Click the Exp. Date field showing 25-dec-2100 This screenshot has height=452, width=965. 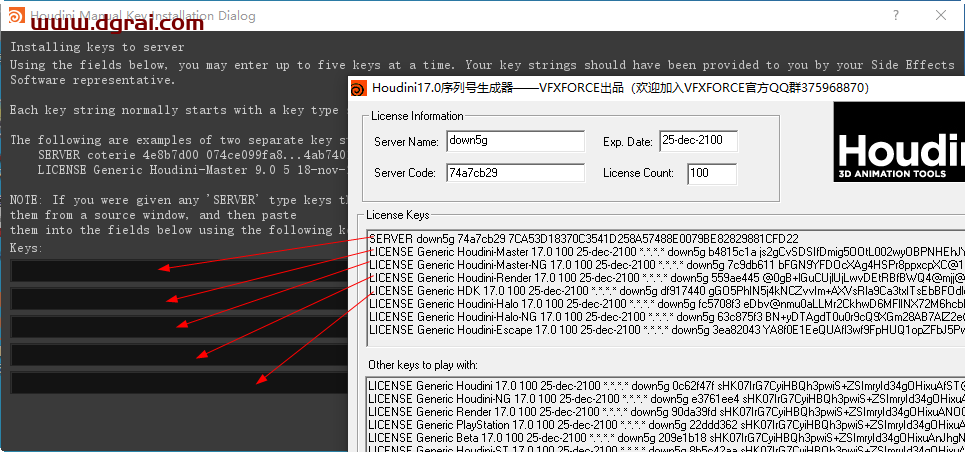[x=698, y=141]
